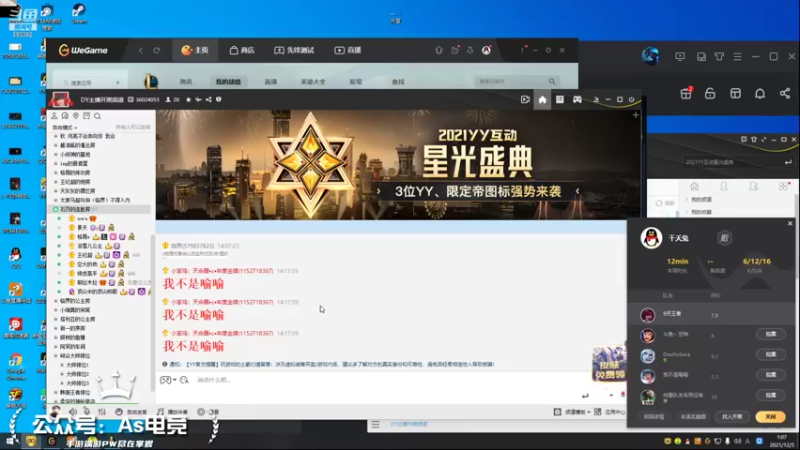Screen dimensions: 800x450
Task: Block player DouYuSora with 拉黑
Action: pos(770,354)
